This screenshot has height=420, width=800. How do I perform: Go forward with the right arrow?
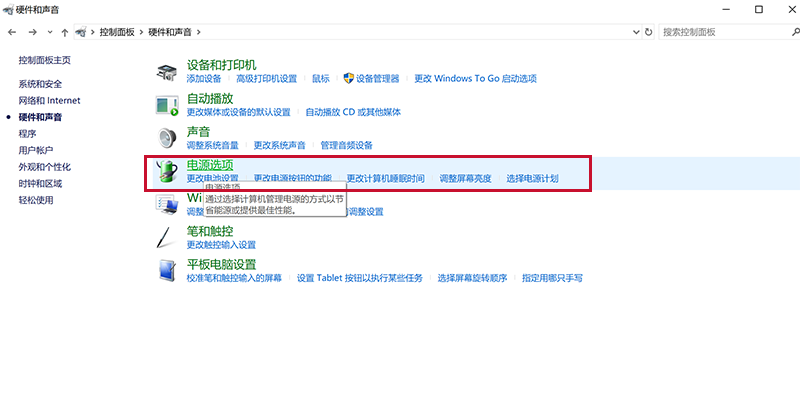[33, 32]
